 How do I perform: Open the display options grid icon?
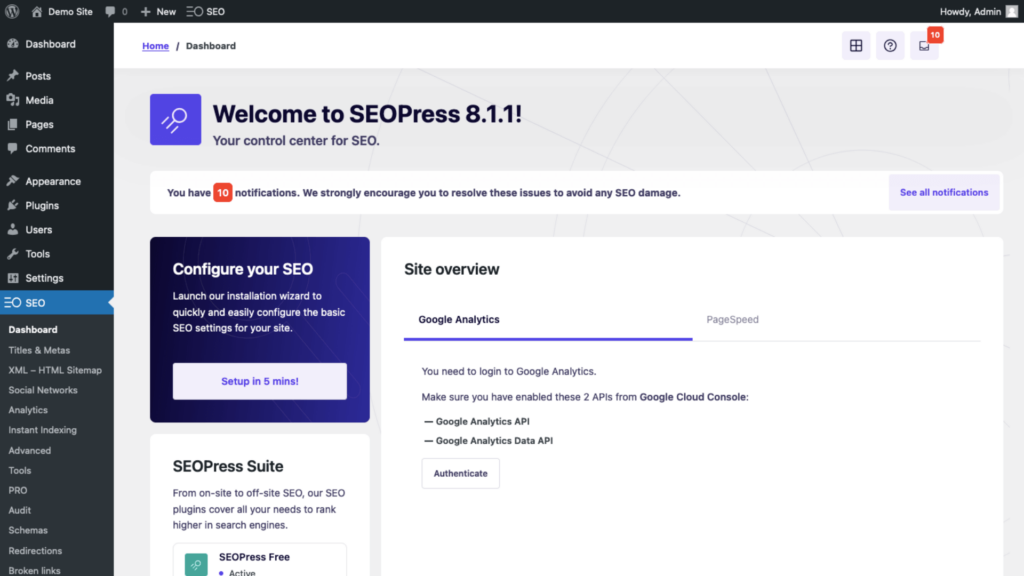coord(856,46)
